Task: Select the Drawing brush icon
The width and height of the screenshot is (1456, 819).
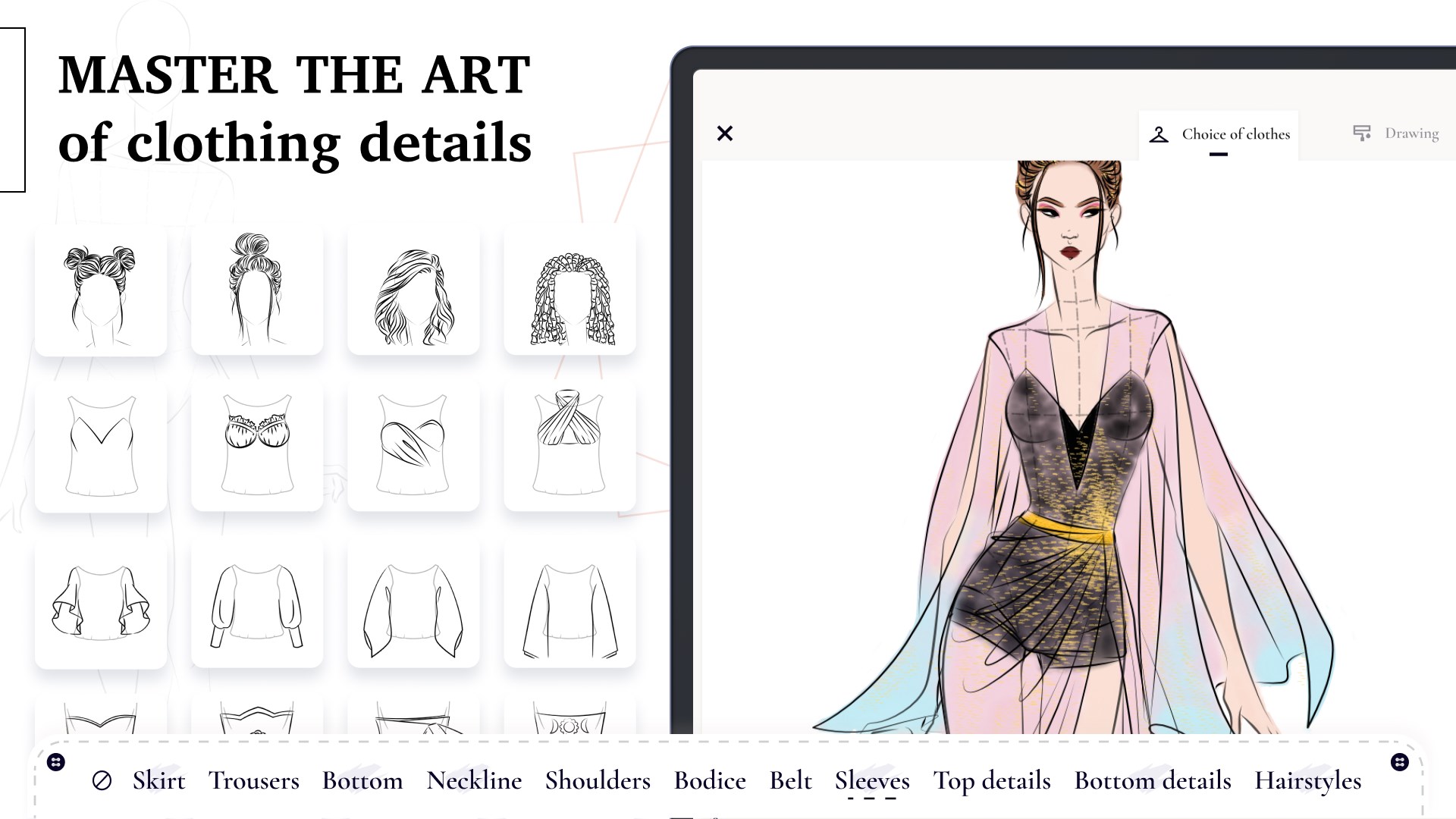Action: coord(1361,133)
